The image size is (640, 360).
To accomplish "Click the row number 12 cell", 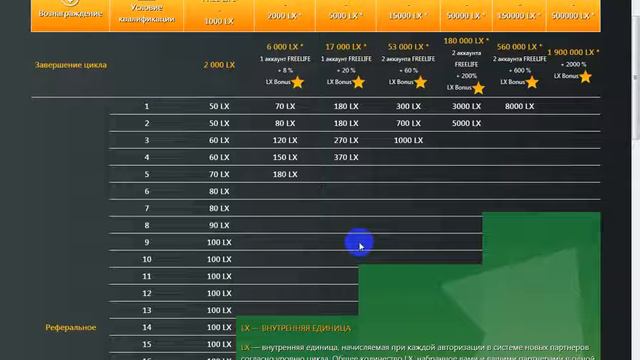I will click(147, 293).
